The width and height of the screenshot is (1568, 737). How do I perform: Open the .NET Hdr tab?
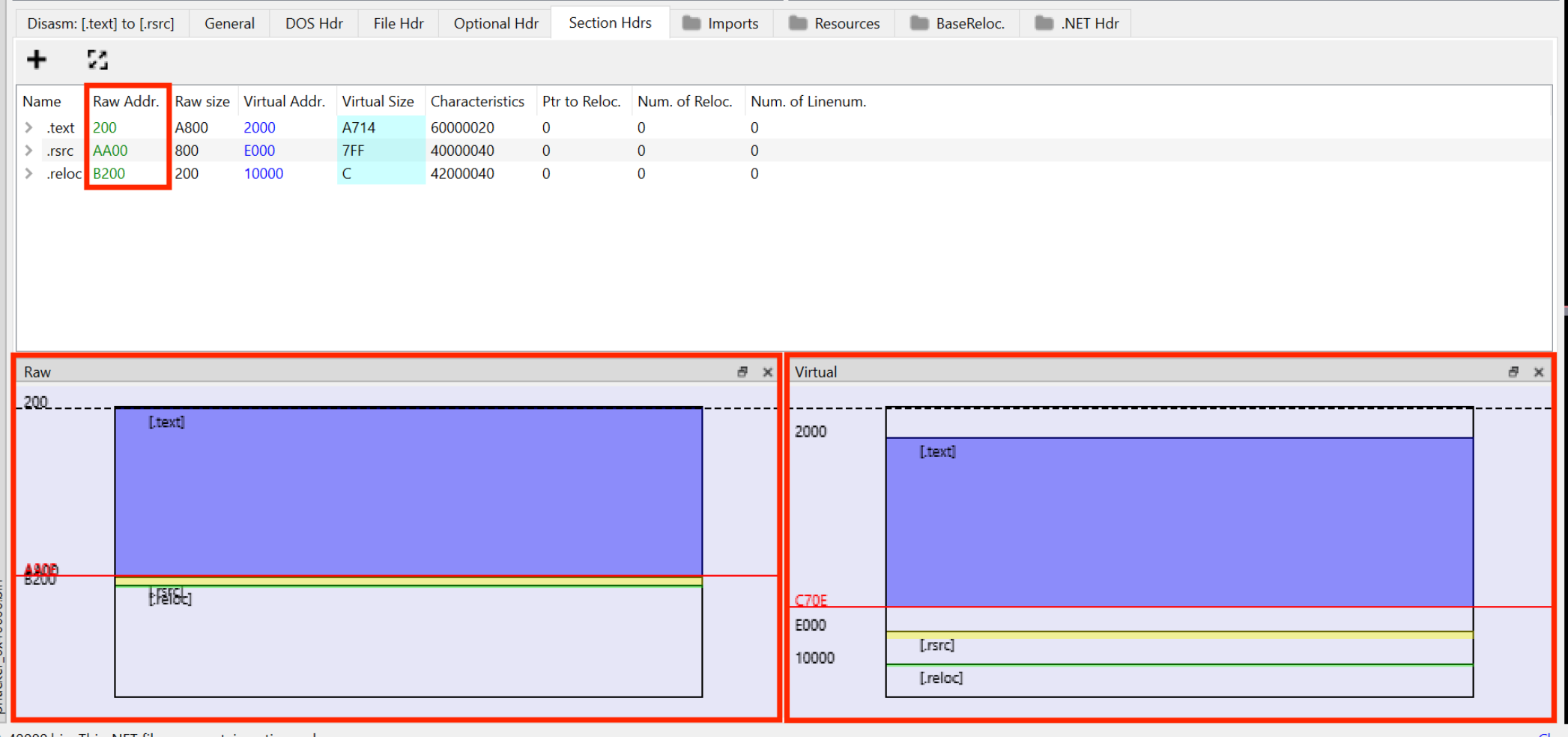pyautogui.click(x=1077, y=23)
